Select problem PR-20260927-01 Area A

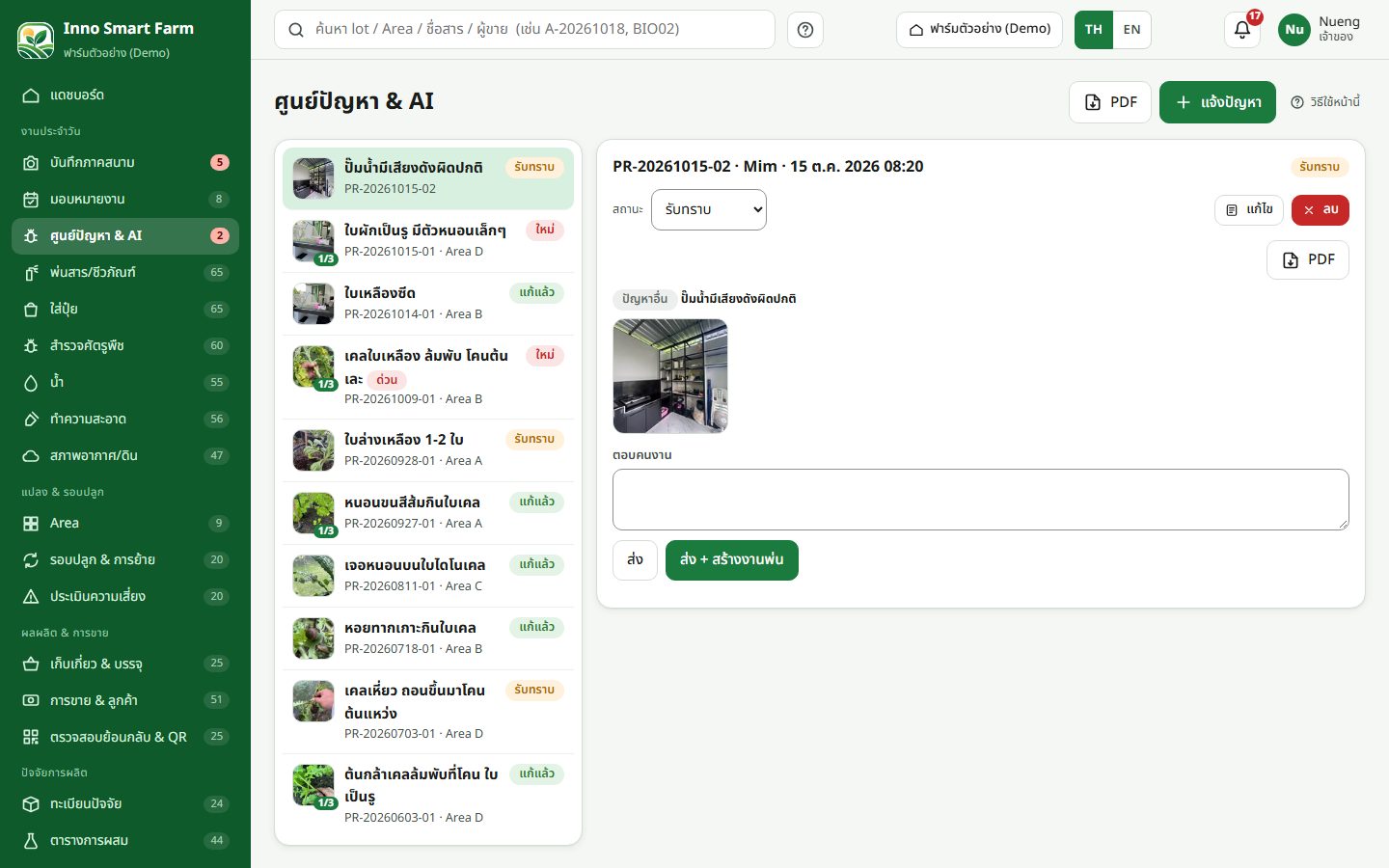click(x=428, y=513)
